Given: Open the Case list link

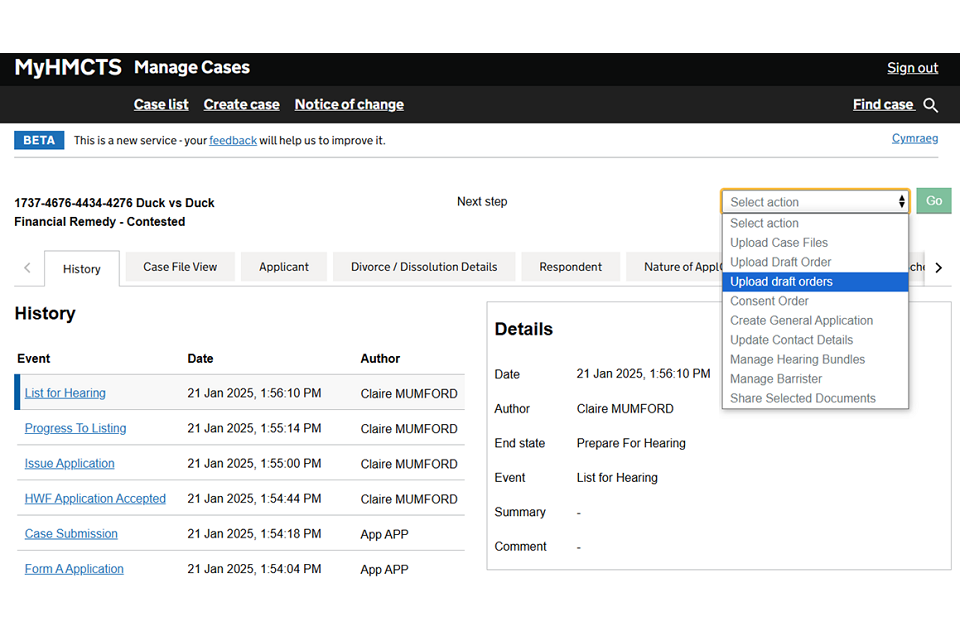Looking at the screenshot, I should click(x=161, y=105).
